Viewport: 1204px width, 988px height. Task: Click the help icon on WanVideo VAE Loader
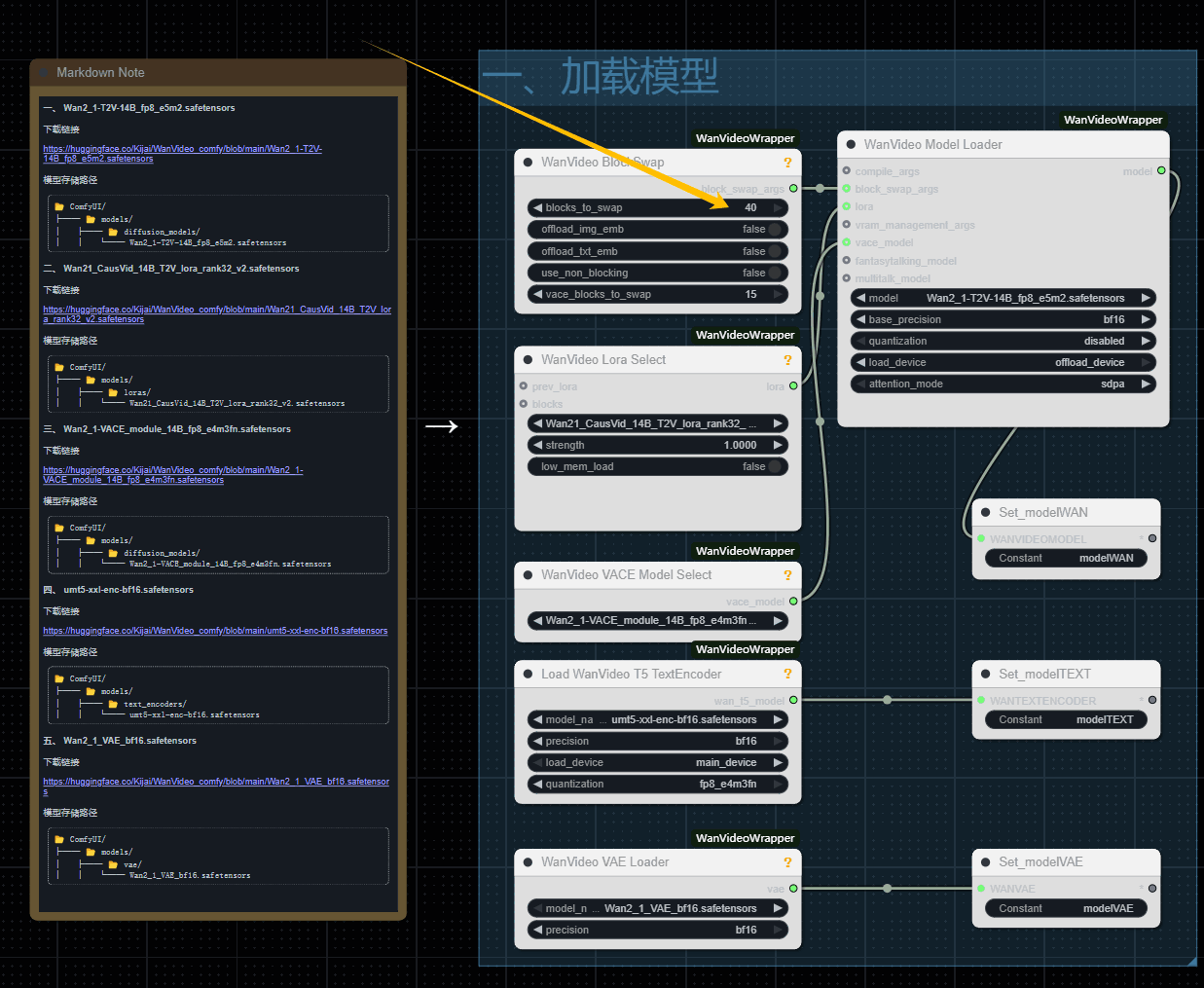(787, 862)
